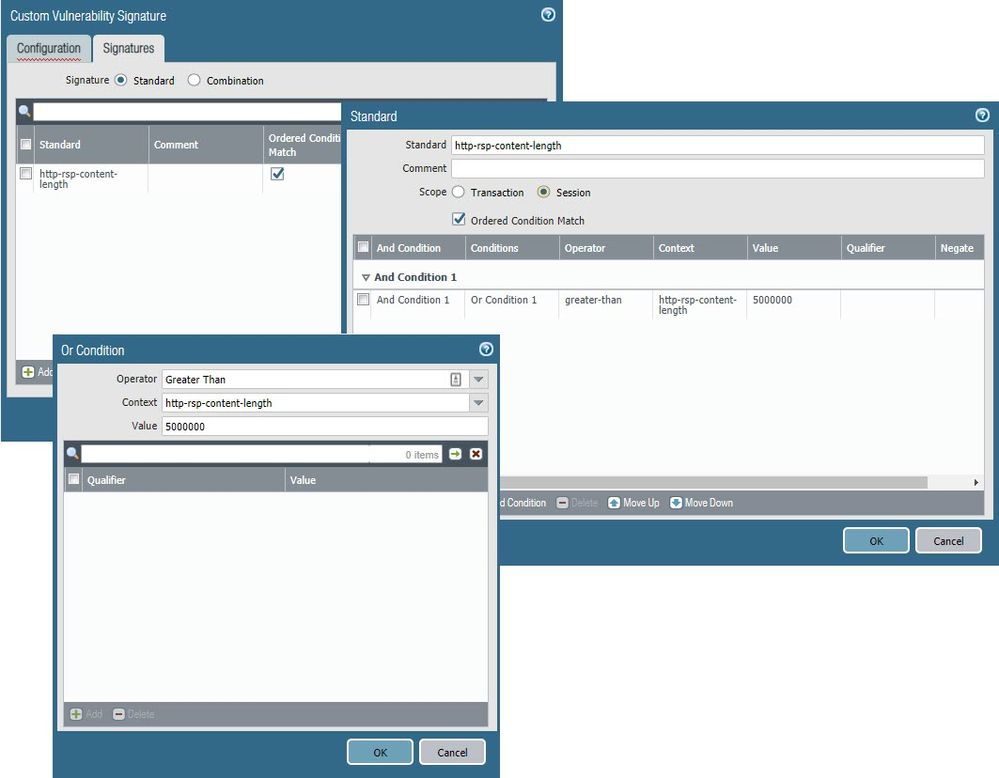Open help icon in Standard dialog
This screenshot has width=999, height=778.
(x=982, y=115)
